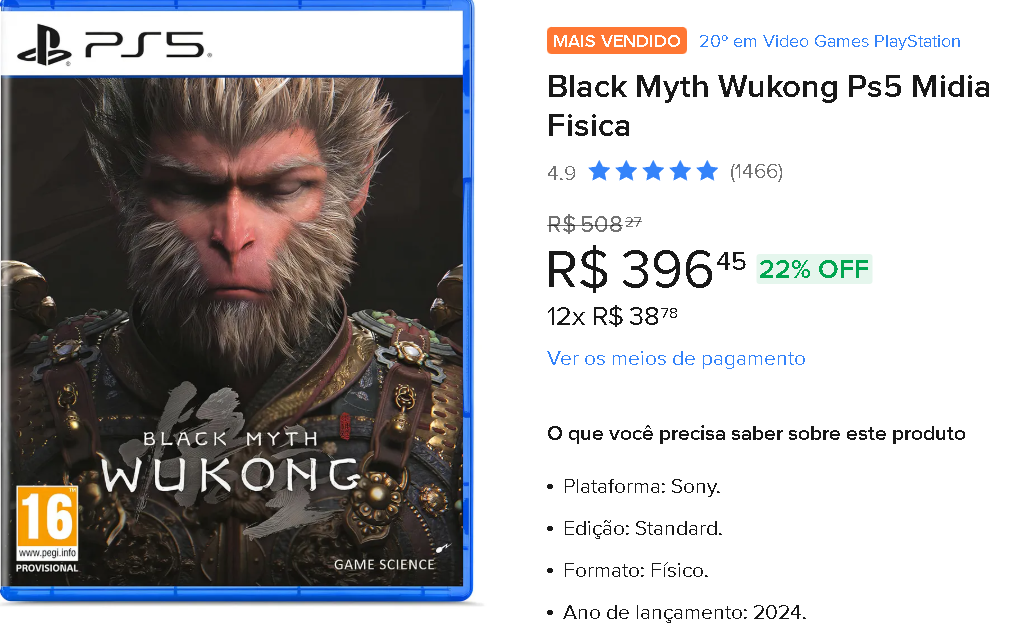Click the (1466) review count
Viewport: 1011px width, 630px height.
pyautogui.click(x=756, y=171)
